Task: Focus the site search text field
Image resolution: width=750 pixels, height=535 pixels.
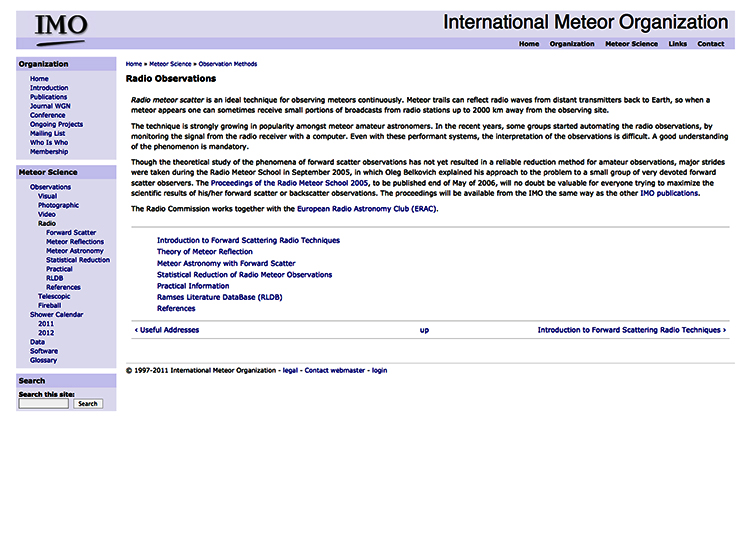Action: click(x=44, y=403)
